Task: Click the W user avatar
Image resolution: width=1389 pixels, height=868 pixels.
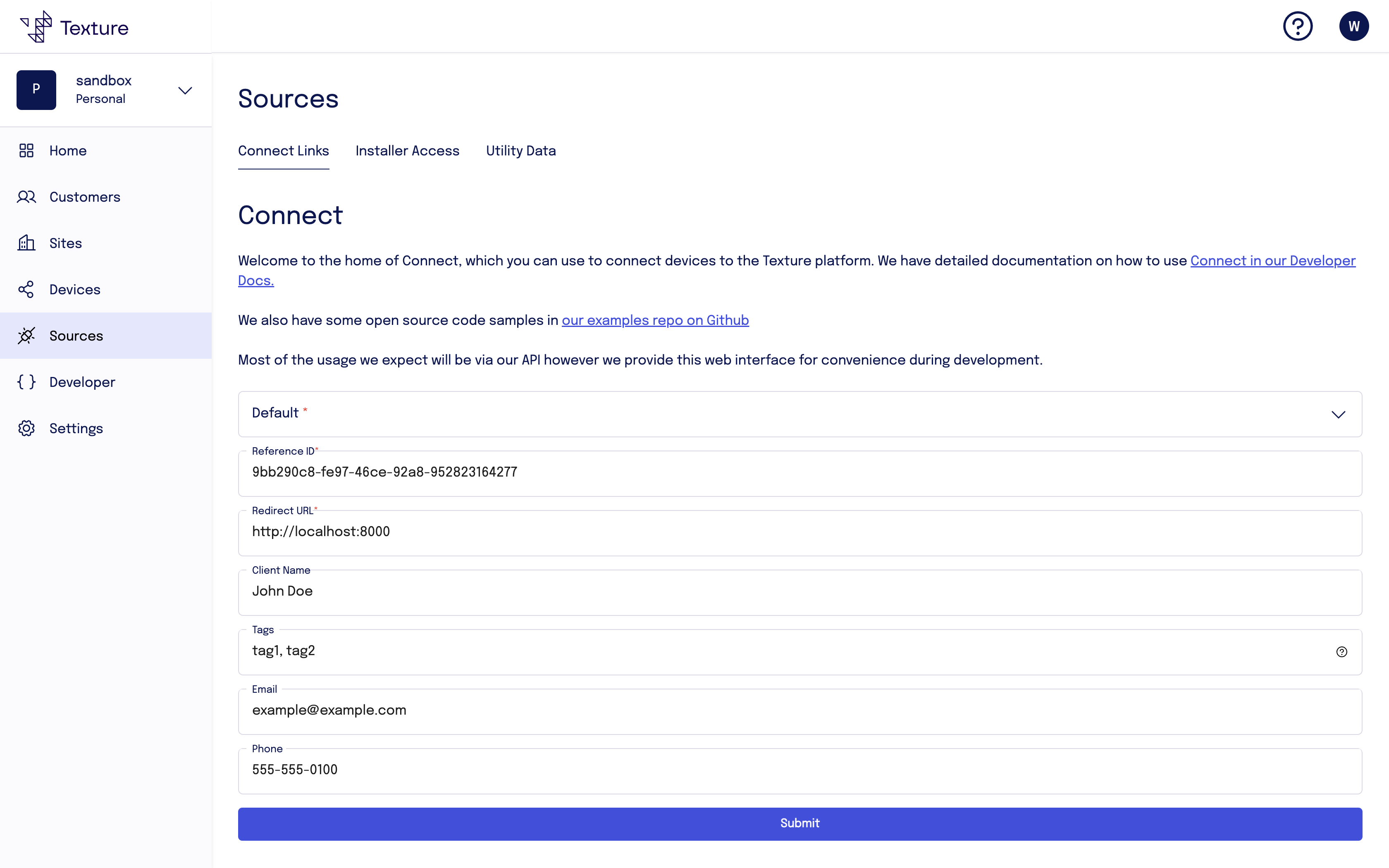Action: 1353,26
